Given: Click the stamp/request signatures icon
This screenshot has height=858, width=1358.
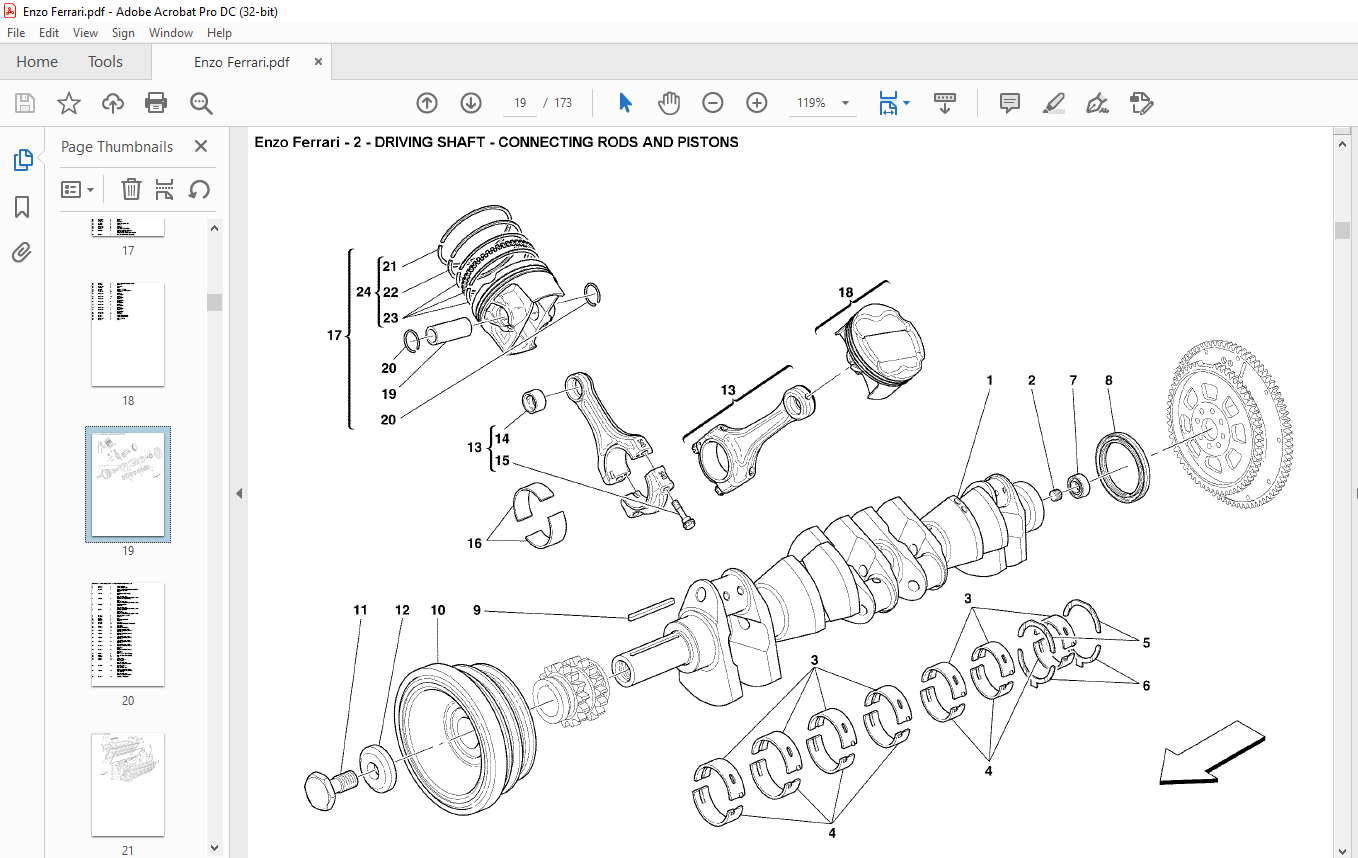Looking at the screenshot, I should coord(1141,103).
